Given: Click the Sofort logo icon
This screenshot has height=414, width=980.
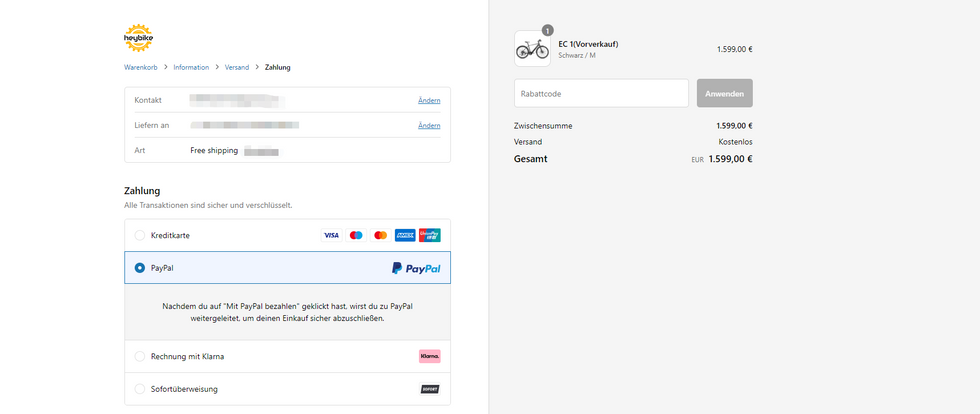Looking at the screenshot, I should pyautogui.click(x=429, y=389).
